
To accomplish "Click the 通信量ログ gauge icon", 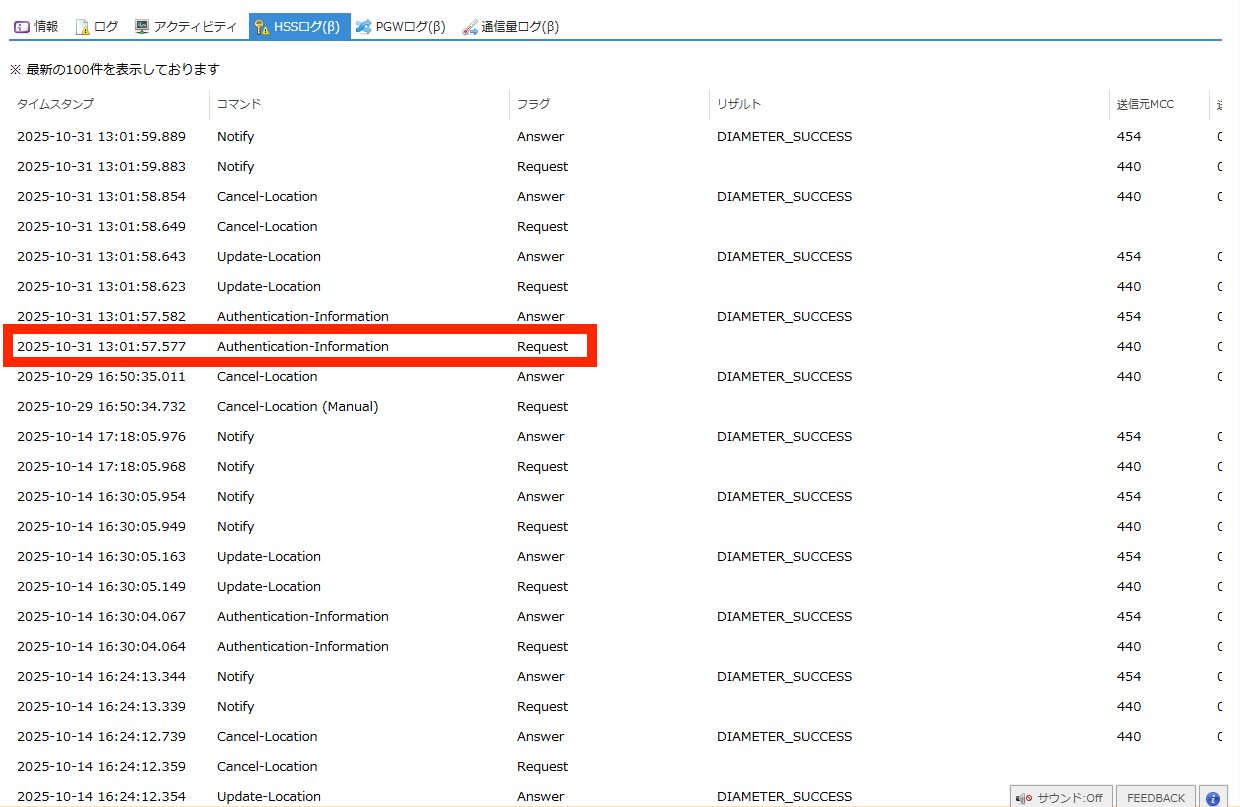I will tap(469, 27).
